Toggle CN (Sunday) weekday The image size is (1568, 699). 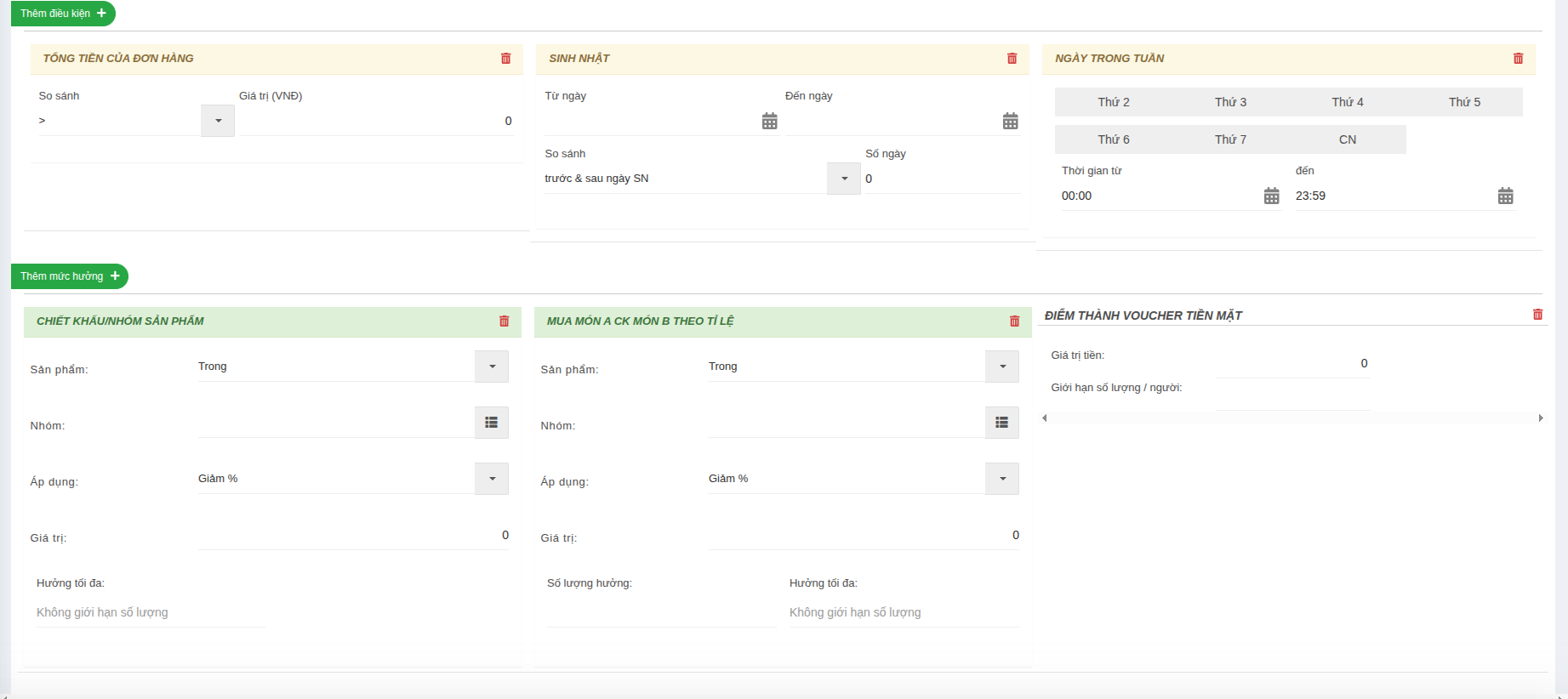[x=1347, y=139]
